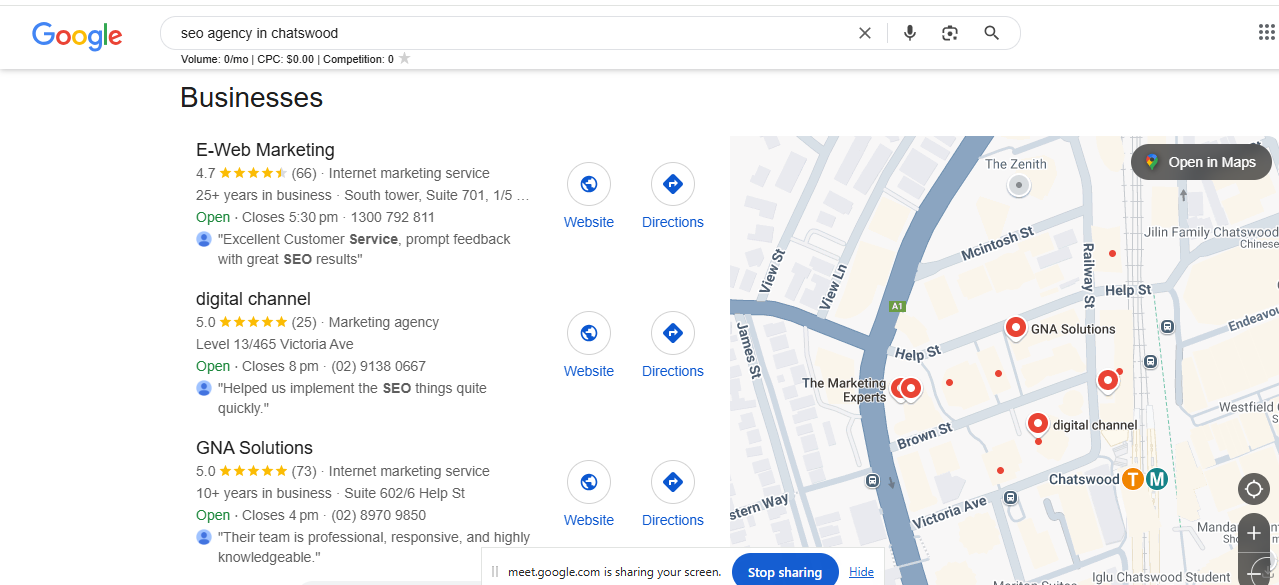
Task: Recenter the map on your location
Action: tap(1254, 489)
